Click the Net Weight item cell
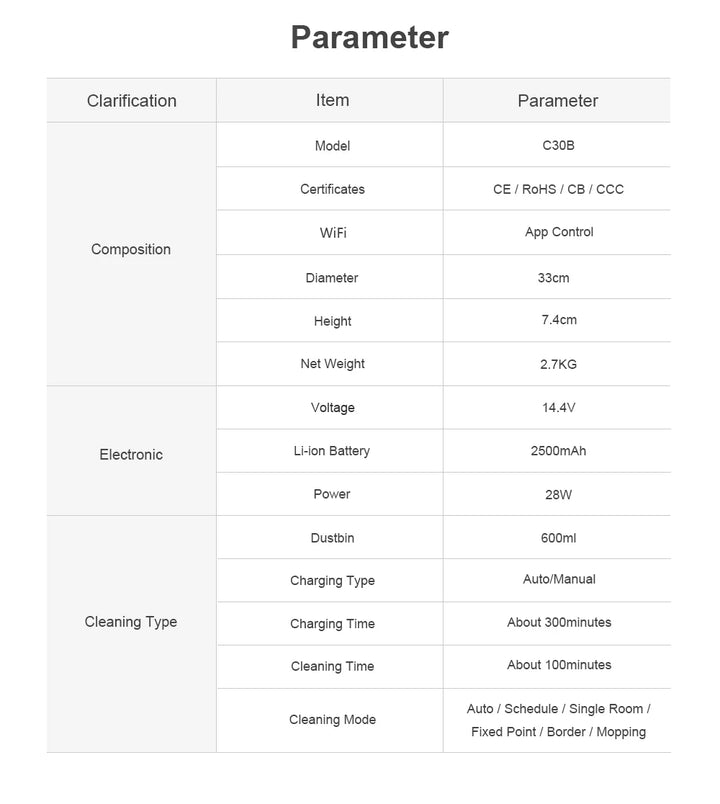Viewport: 720px width, 804px height. click(x=332, y=364)
